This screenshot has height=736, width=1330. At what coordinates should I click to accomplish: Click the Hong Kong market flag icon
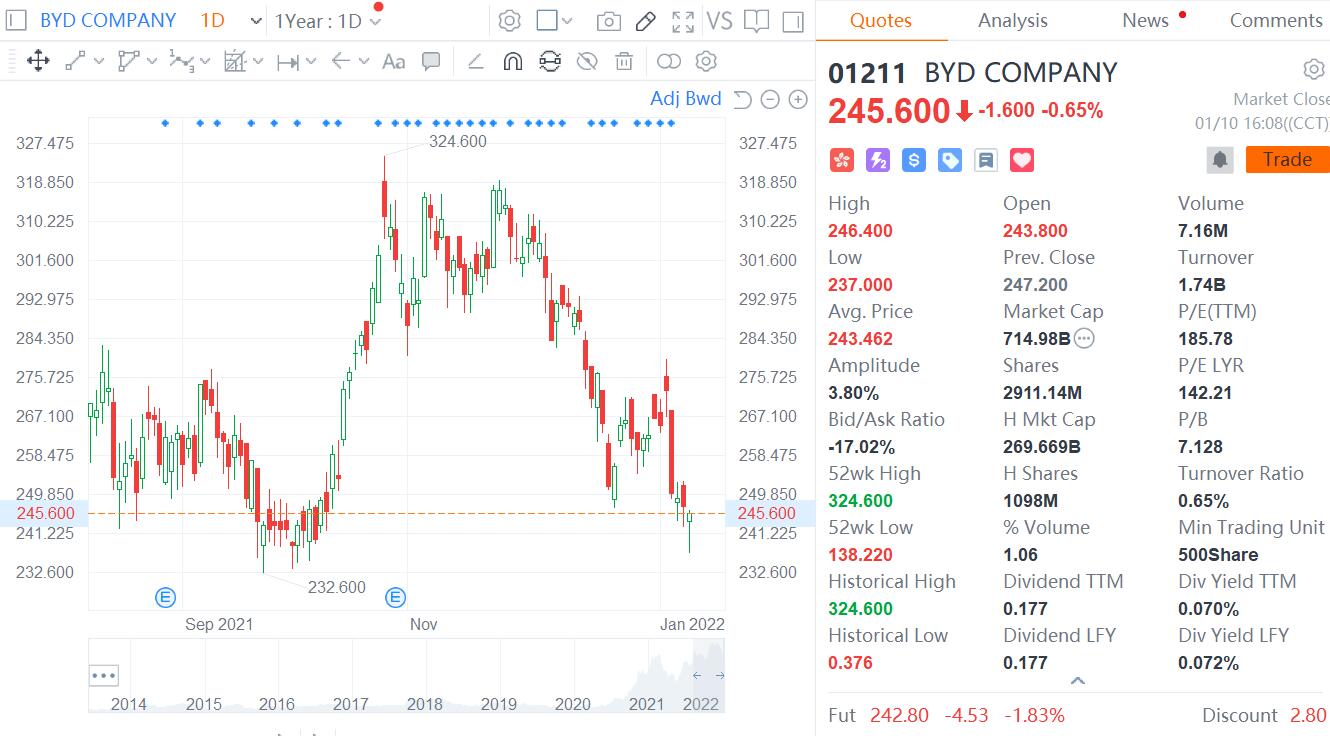[841, 160]
